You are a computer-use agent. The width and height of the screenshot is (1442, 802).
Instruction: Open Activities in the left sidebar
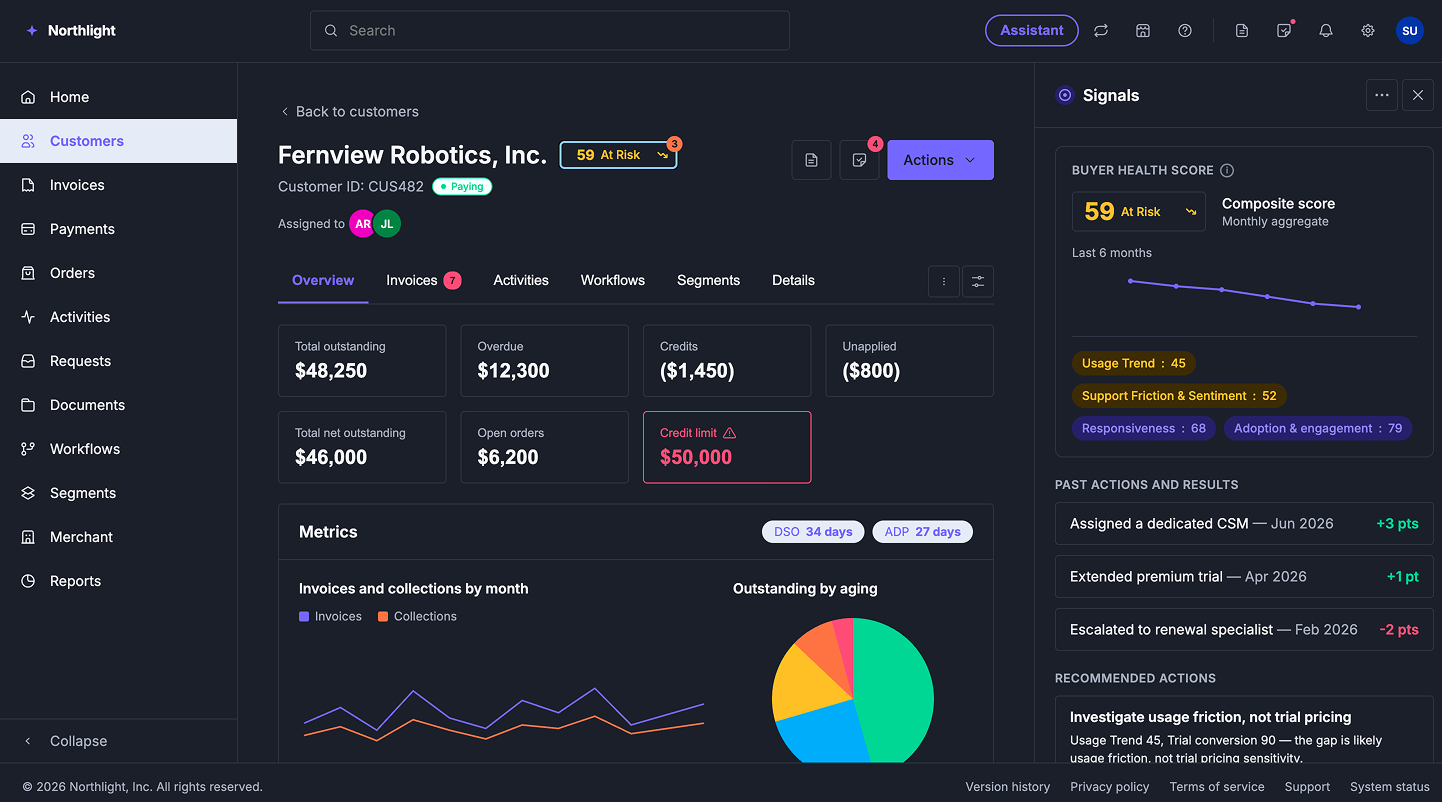(119, 317)
